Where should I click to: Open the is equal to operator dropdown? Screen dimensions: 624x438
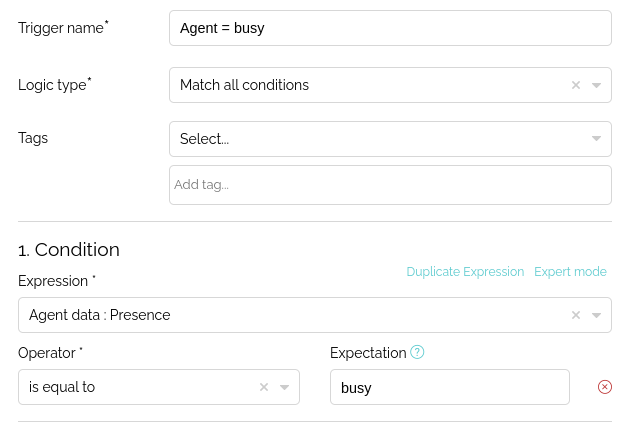click(x=159, y=387)
